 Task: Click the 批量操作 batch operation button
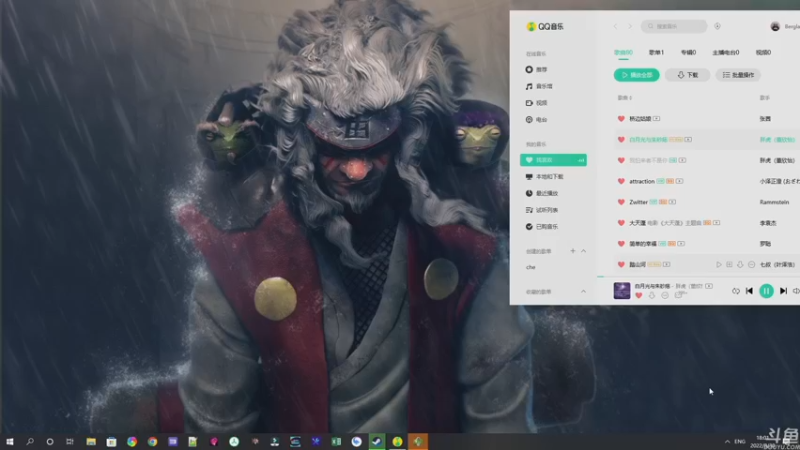tap(738, 75)
